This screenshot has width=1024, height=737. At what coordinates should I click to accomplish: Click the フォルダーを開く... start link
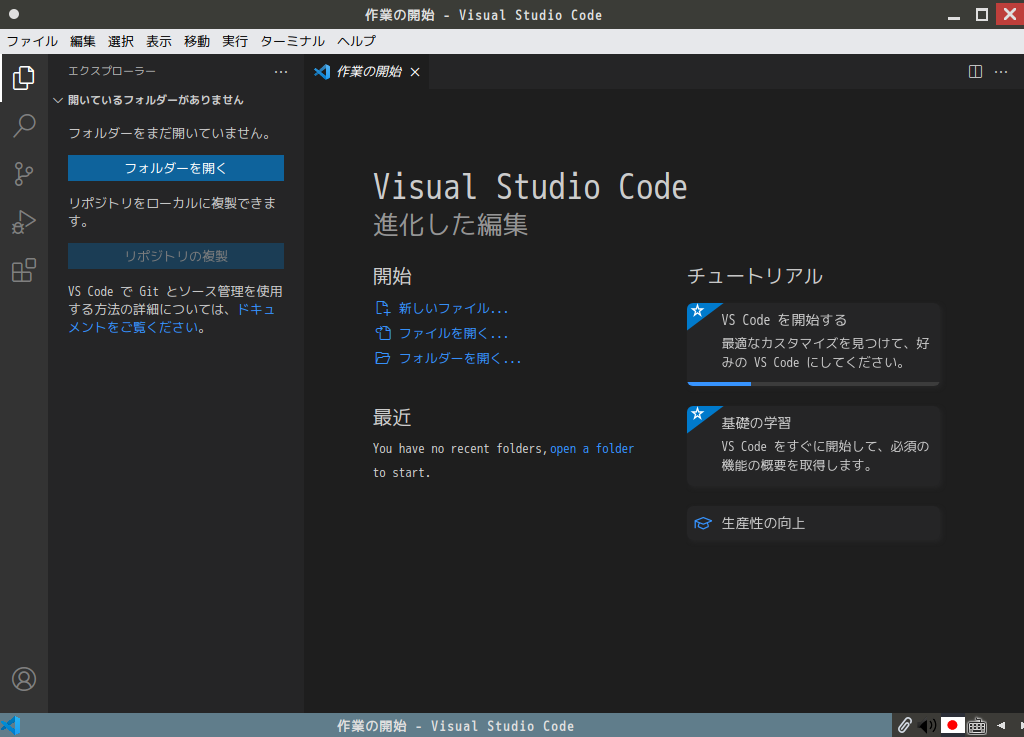point(460,358)
